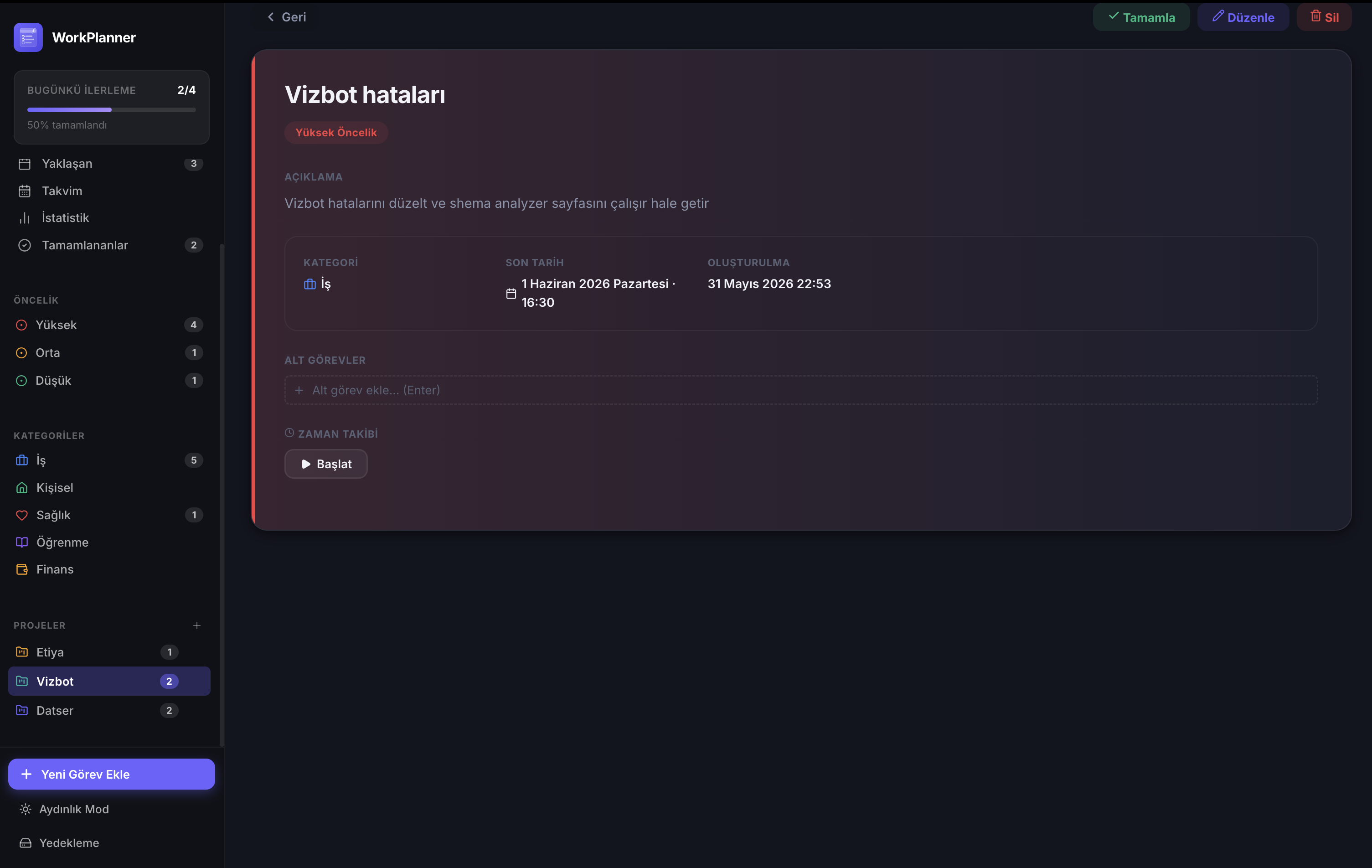
Task: Add a new project with plus icon
Action: click(x=196, y=625)
